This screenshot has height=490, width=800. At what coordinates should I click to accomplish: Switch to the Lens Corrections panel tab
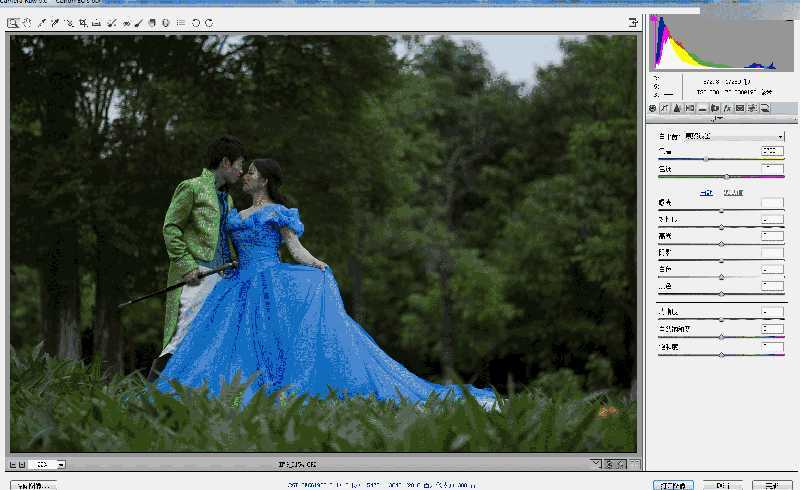[x=715, y=108]
